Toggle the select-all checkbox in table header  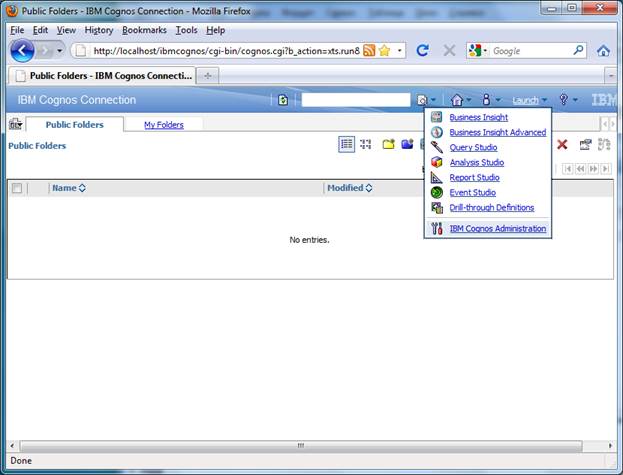(x=17, y=188)
